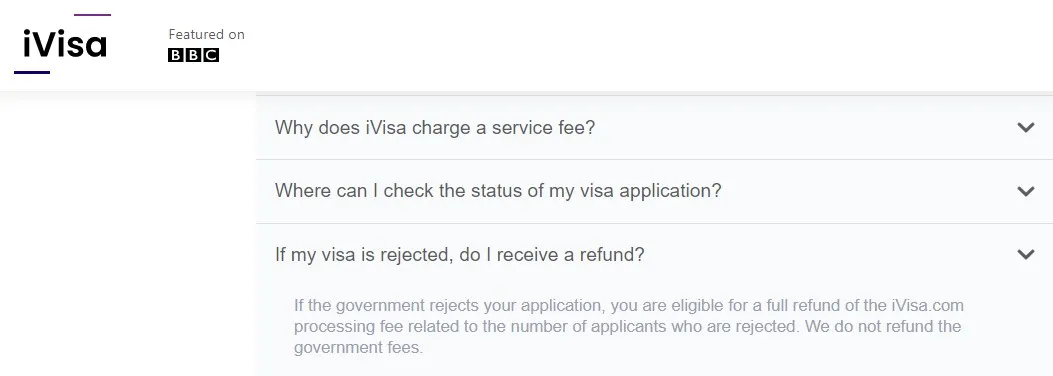Click the middle B block of the BBC logo
This screenshot has height=376, width=1053.
pyautogui.click(x=193, y=55)
